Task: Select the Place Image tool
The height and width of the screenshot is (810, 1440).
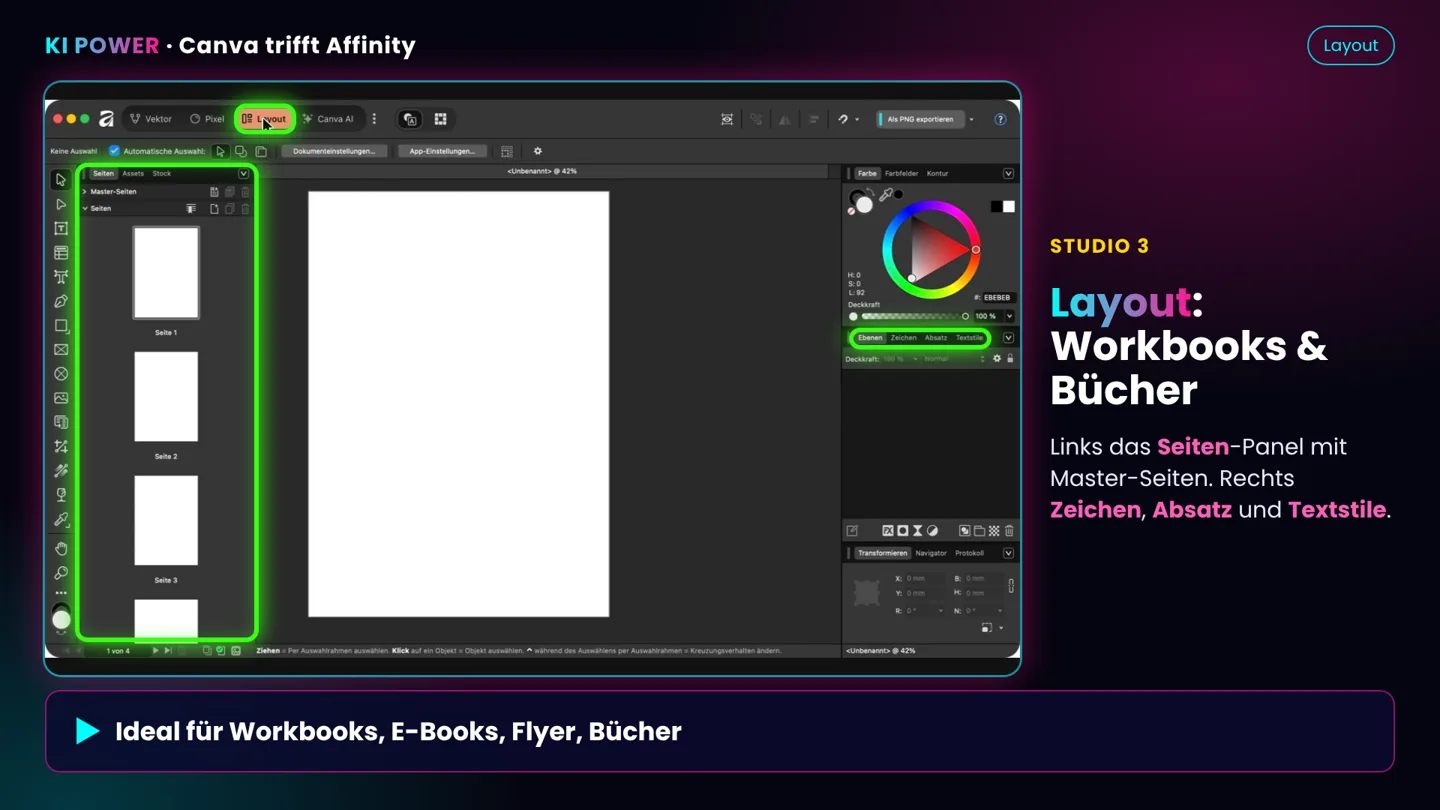Action: click(61, 398)
